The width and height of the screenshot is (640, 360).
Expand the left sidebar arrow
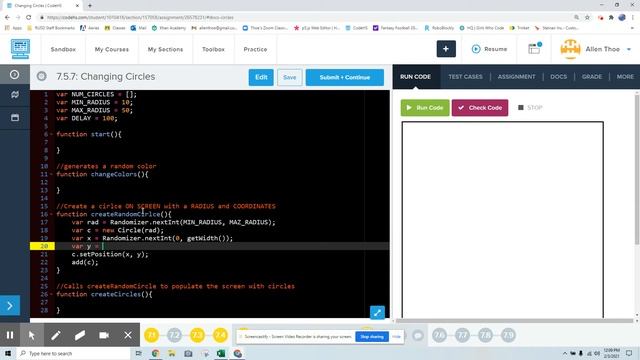10,306
